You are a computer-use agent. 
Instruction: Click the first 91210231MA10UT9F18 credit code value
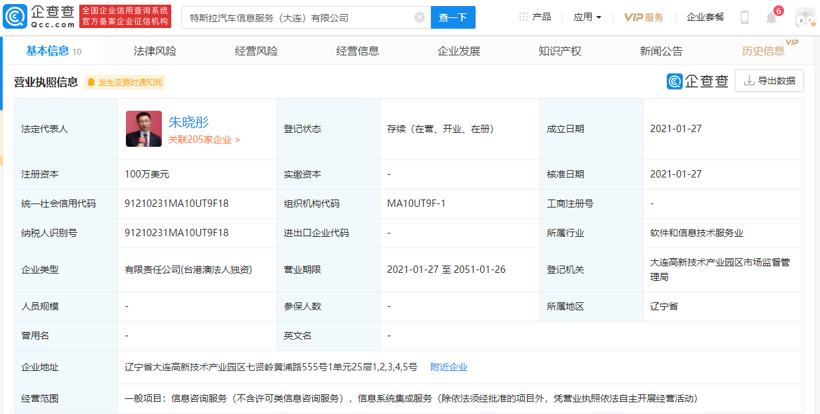[x=177, y=203]
